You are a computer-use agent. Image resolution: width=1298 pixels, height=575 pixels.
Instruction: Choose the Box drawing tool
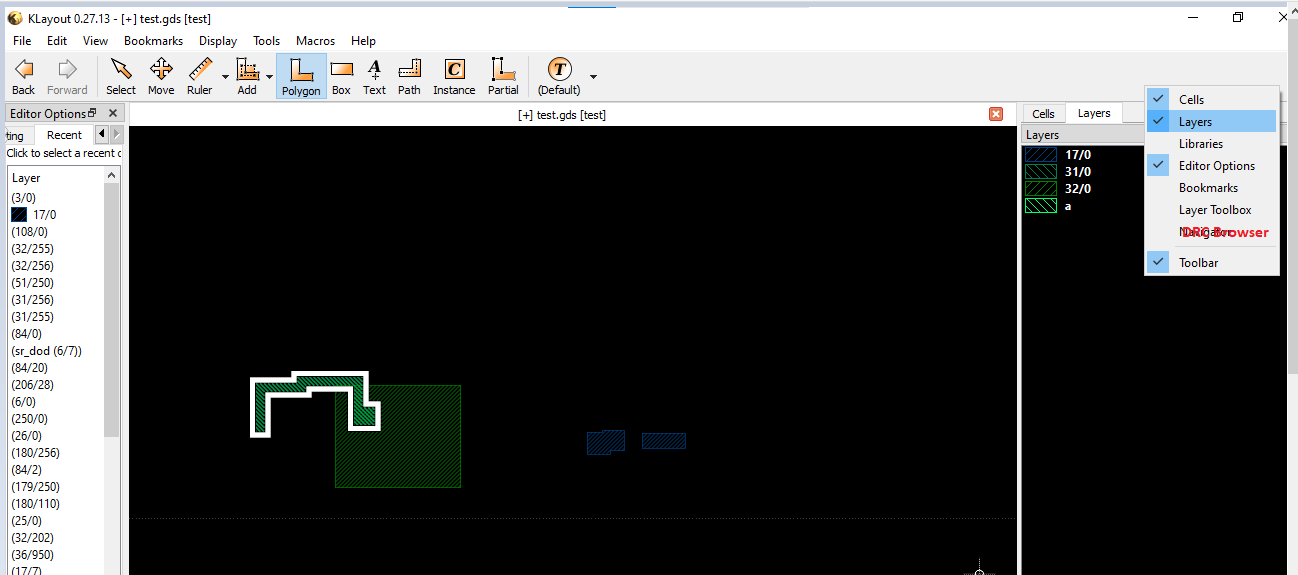[341, 76]
